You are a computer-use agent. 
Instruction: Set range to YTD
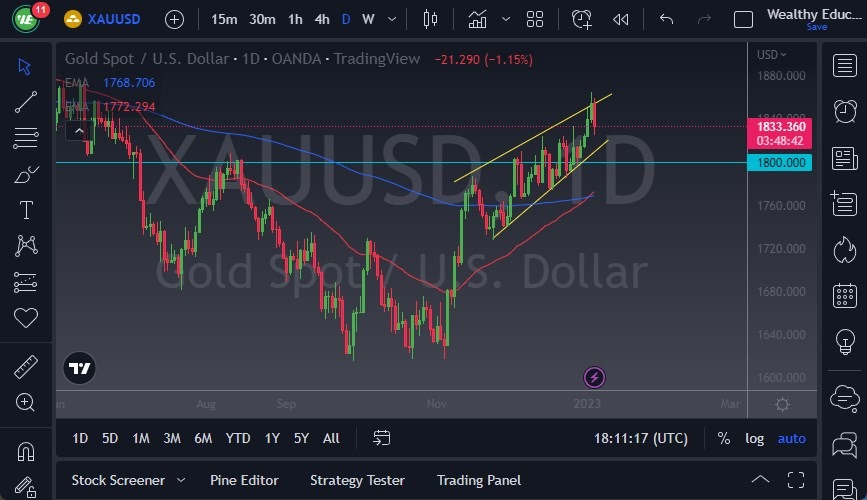click(x=238, y=438)
